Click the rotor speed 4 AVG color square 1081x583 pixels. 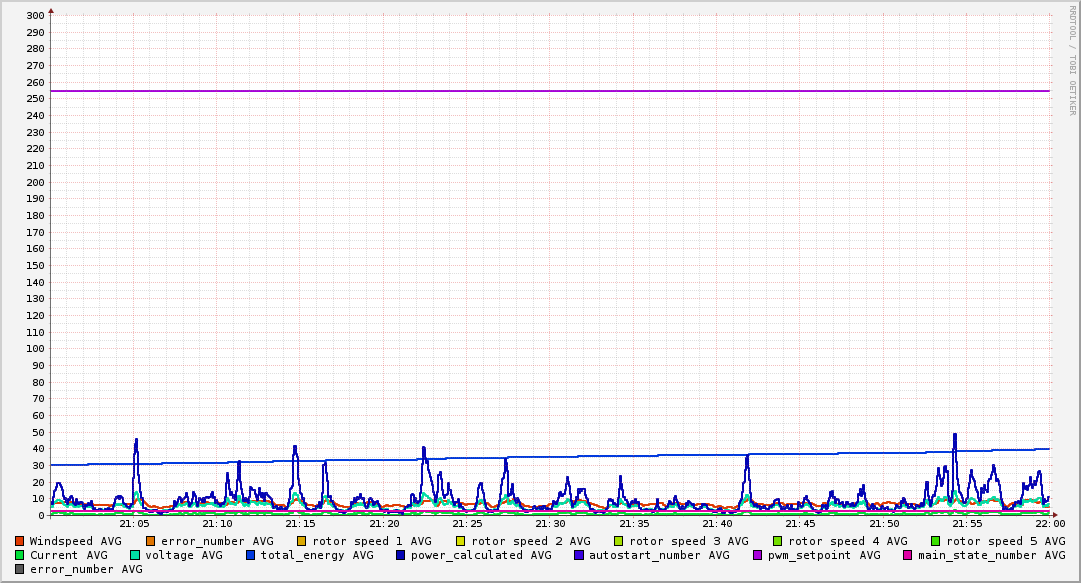click(x=777, y=541)
